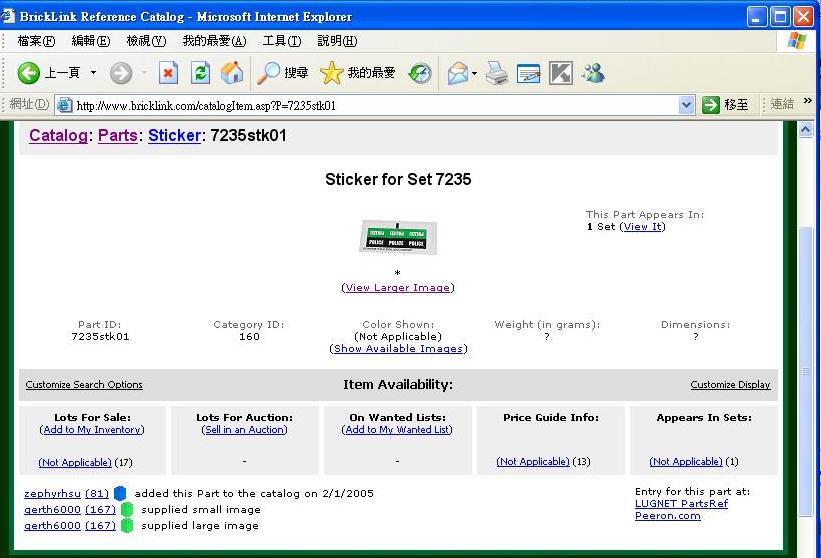The width and height of the screenshot is (821, 558).
Task: Refresh the page with the Refresh icon
Action: (200, 73)
